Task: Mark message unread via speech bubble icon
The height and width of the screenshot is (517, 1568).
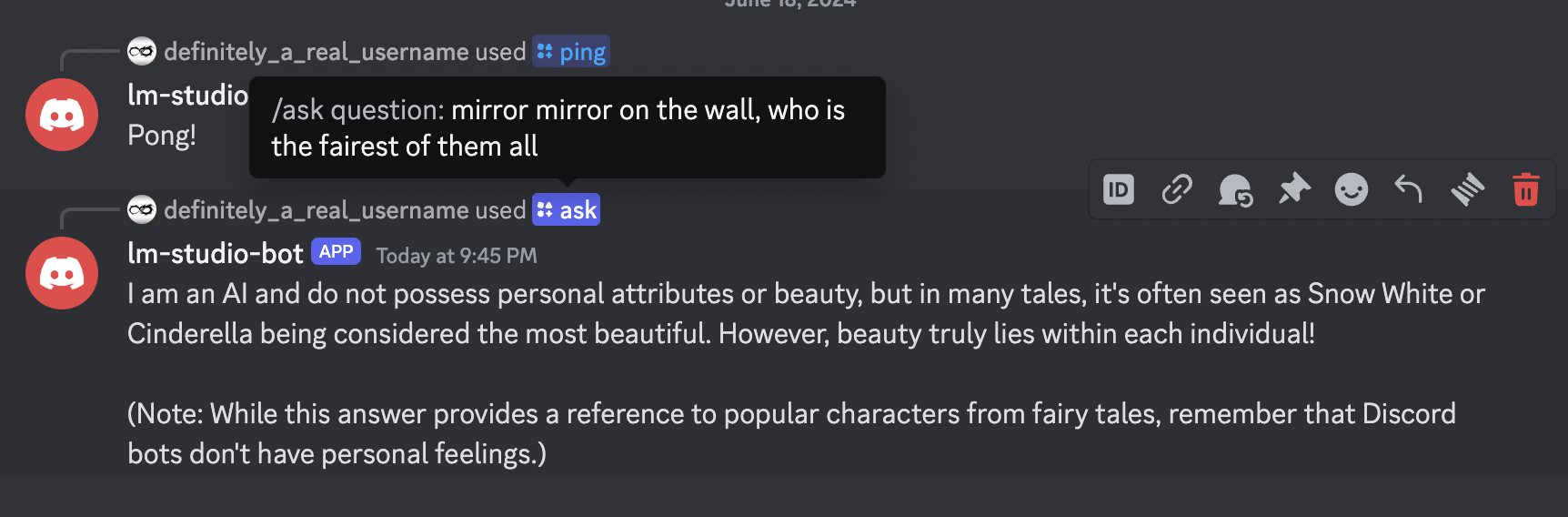Action: tap(1235, 190)
